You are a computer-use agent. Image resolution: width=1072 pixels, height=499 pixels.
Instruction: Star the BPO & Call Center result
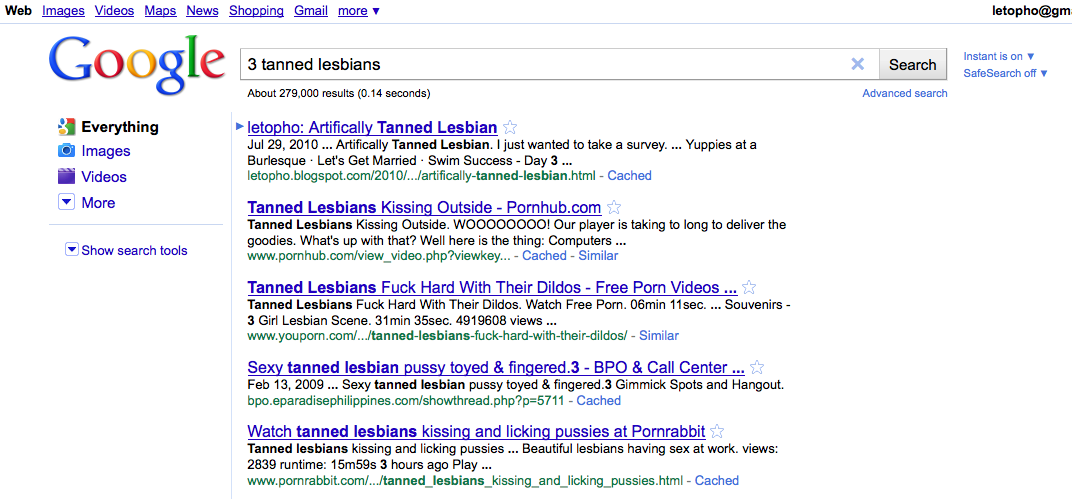[x=757, y=367]
